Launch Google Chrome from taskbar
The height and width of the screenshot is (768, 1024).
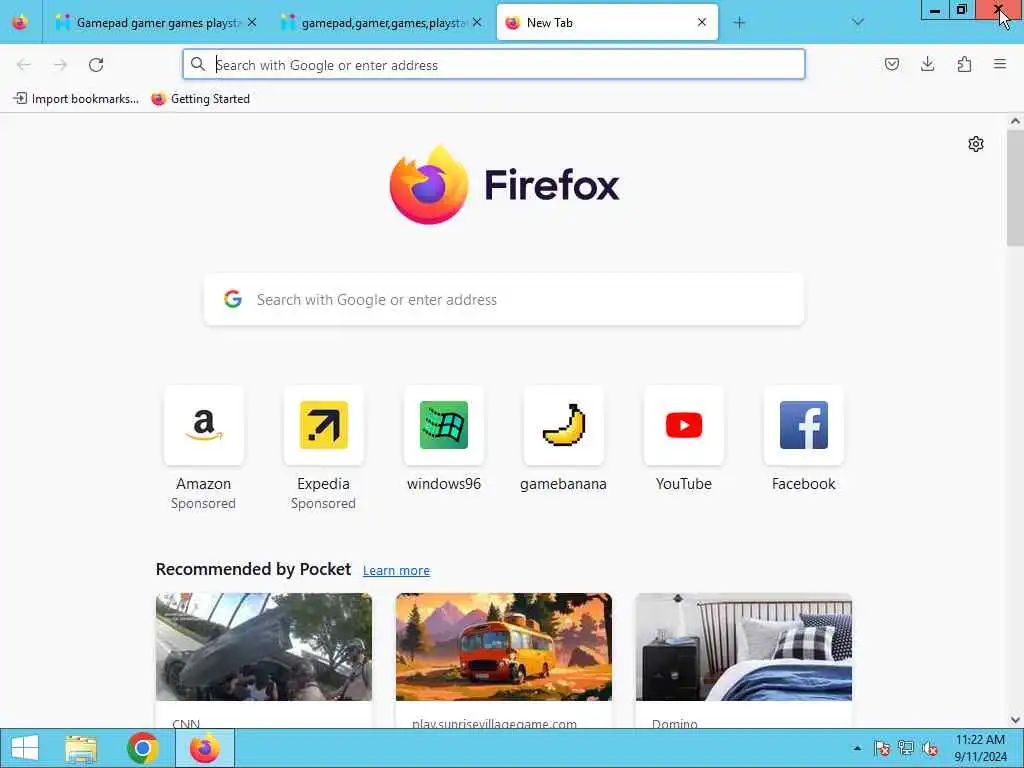click(143, 748)
